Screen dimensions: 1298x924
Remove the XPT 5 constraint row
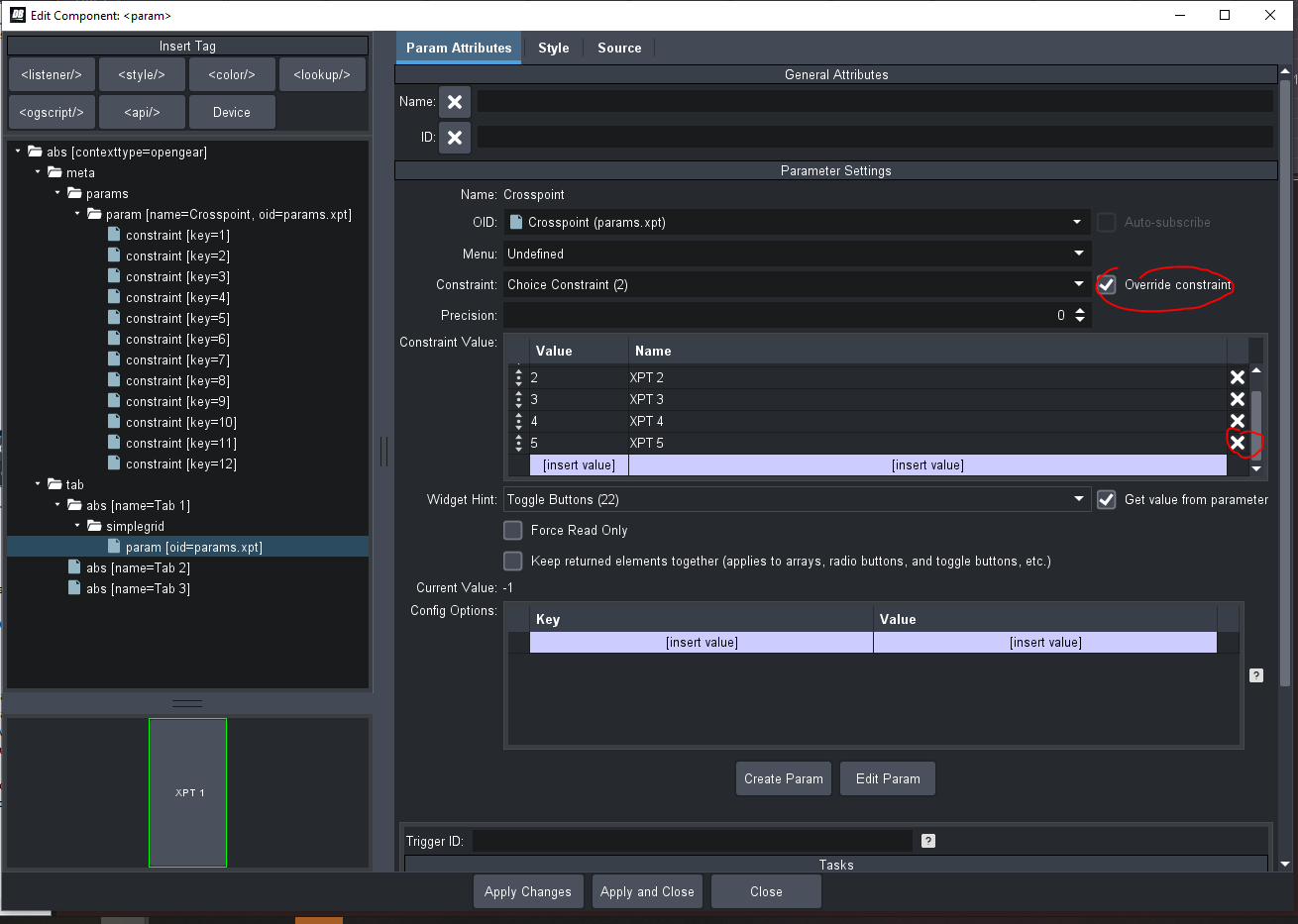(x=1238, y=443)
